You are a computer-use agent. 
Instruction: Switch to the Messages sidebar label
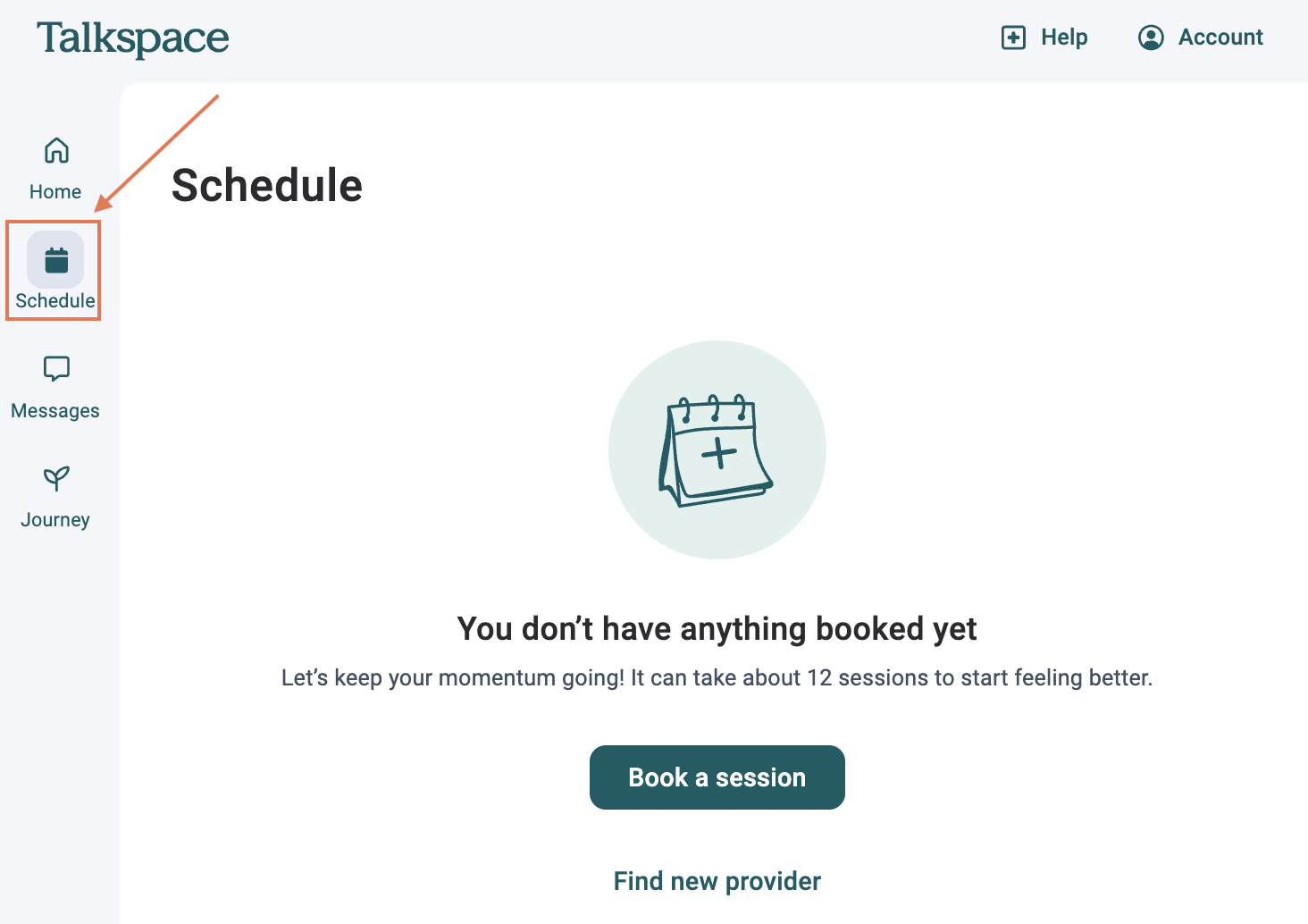point(55,411)
